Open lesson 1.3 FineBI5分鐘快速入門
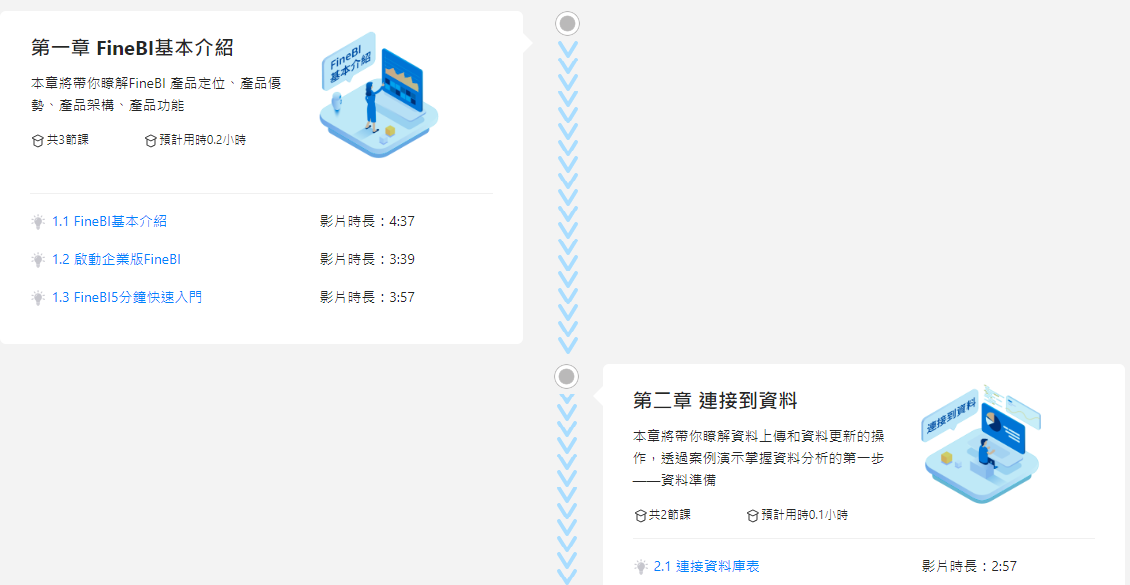 (127, 297)
